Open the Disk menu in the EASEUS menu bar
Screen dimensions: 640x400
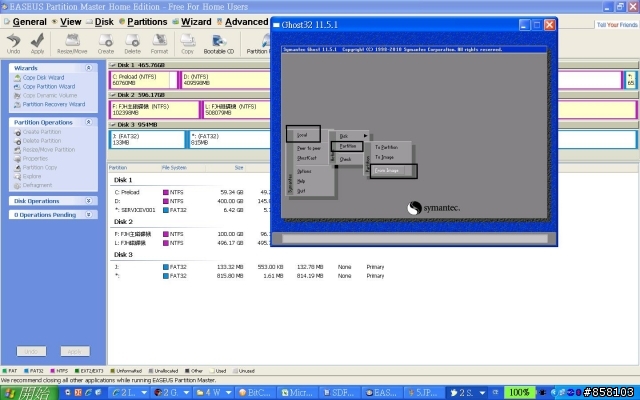(104, 22)
